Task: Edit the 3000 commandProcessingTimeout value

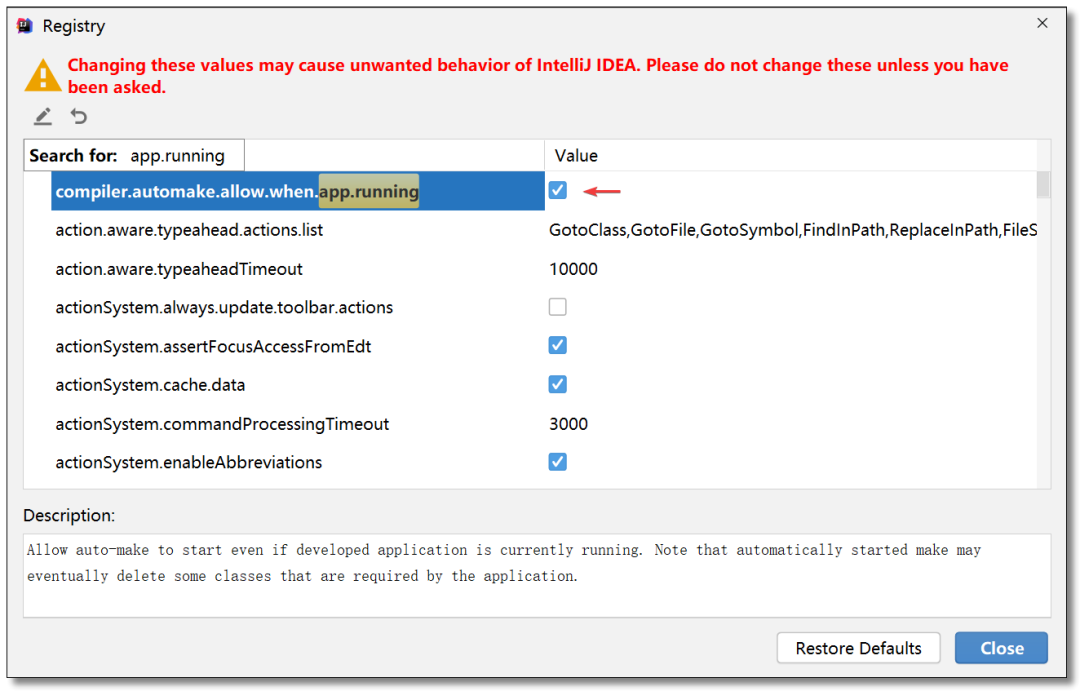Action: (568, 424)
